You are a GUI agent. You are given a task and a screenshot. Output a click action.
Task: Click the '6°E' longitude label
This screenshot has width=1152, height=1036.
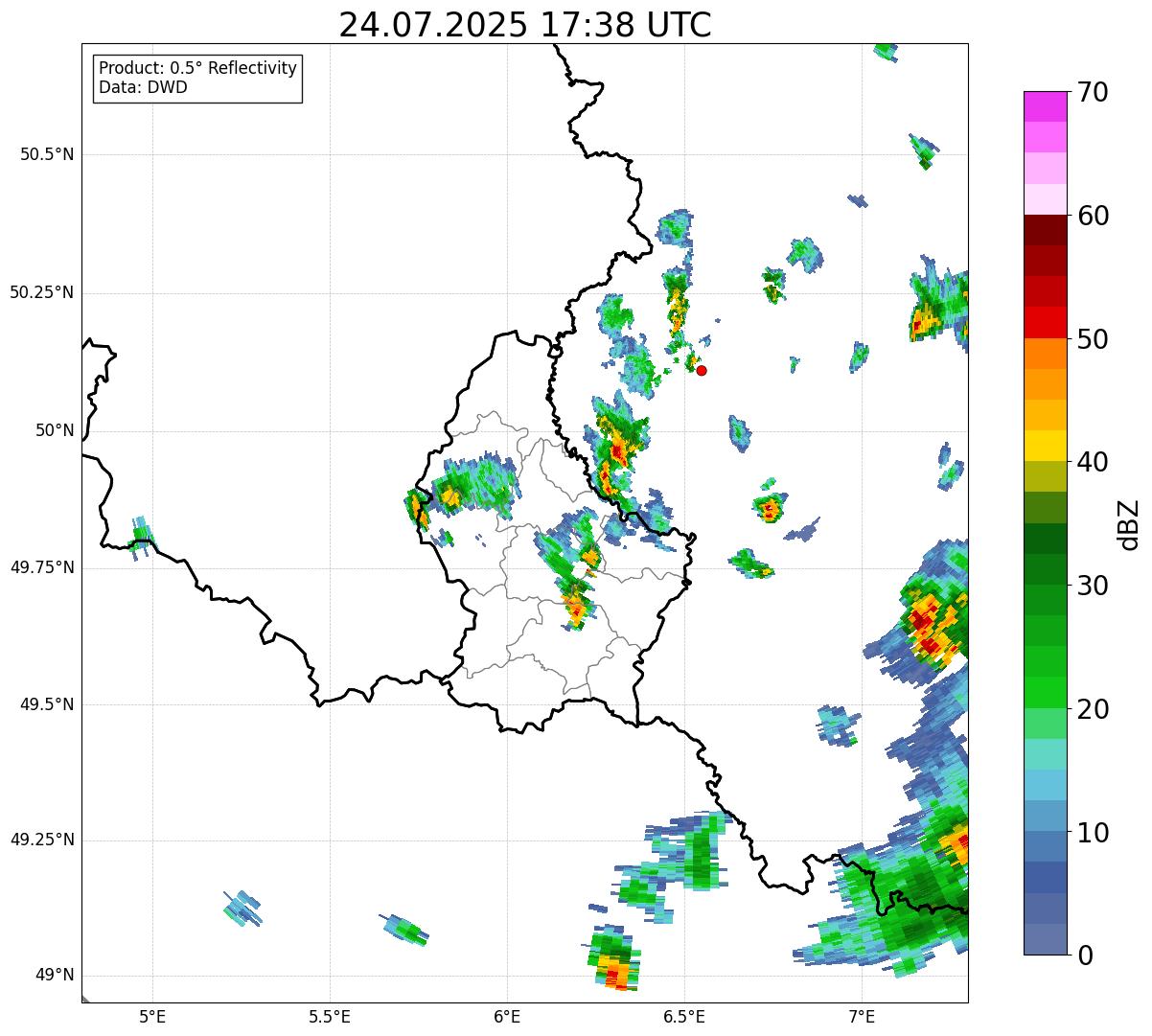pyautogui.click(x=507, y=1016)
